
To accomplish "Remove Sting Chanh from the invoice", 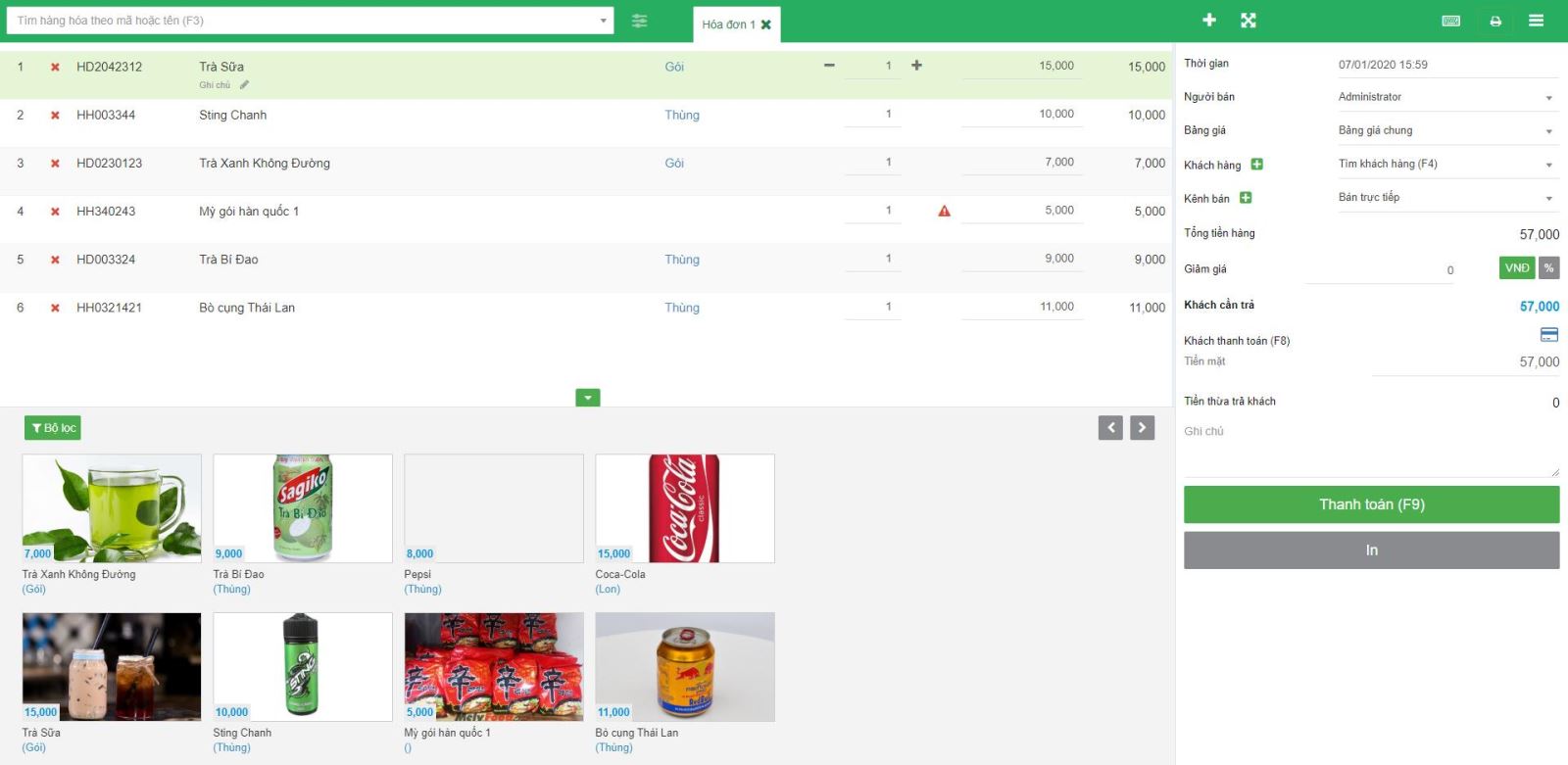I will 55,116.
